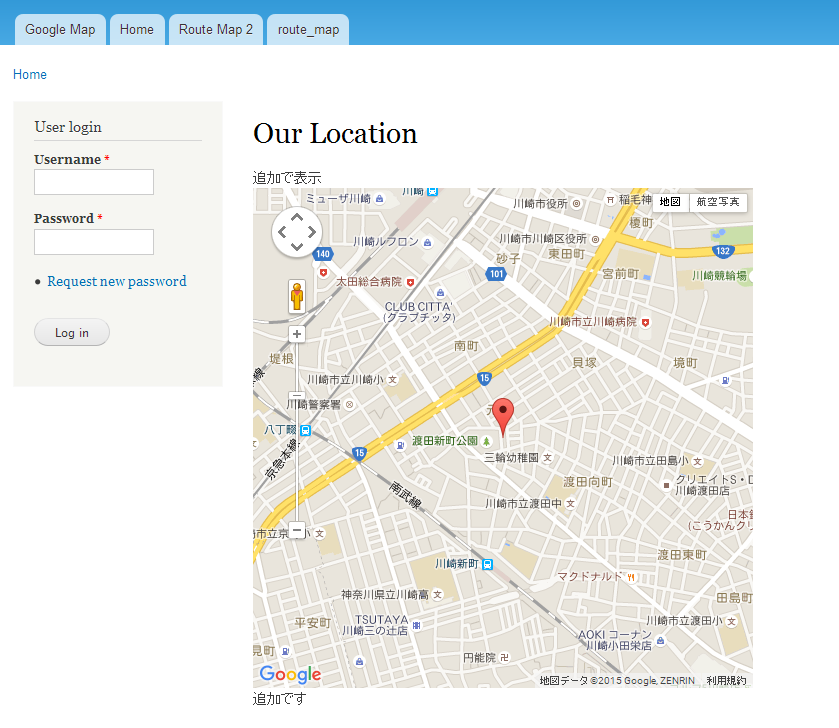Zoom out with the minus button
839x728 pixels.
297,530
